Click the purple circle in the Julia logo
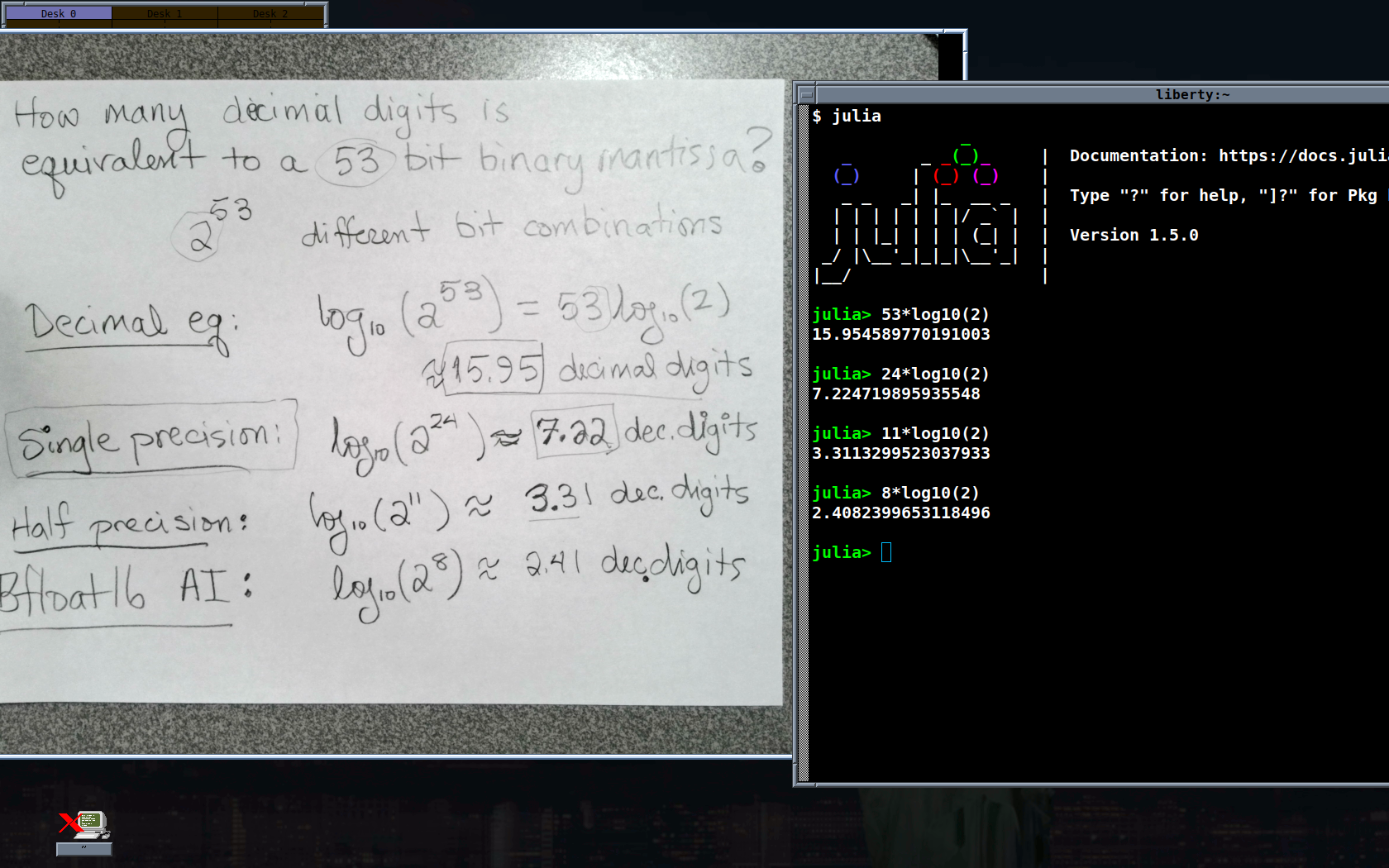Viewport: 1389px width, 868px height. click(985, 175)
